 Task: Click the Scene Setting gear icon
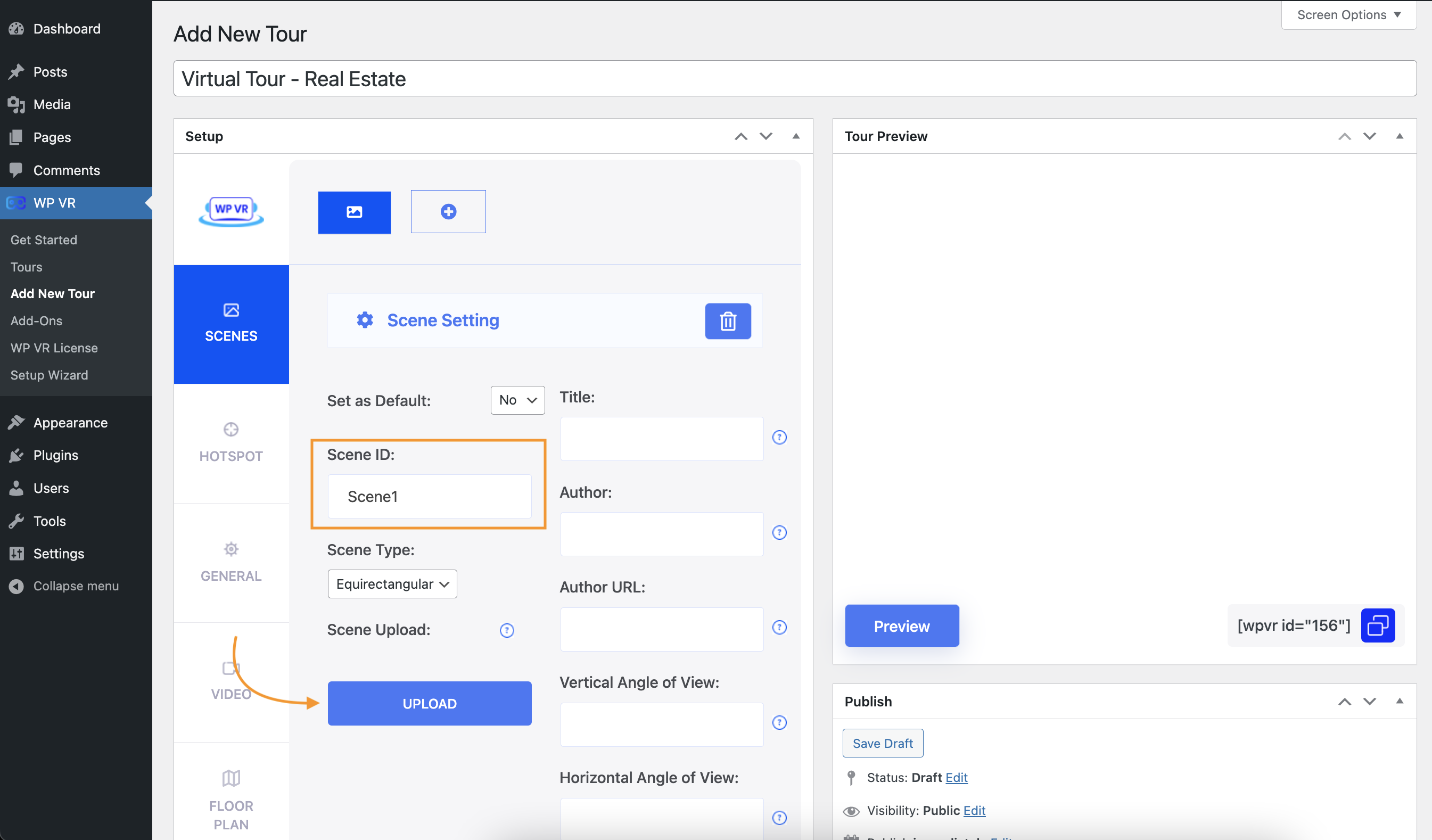pyautogui.click(x=365, y=319)
